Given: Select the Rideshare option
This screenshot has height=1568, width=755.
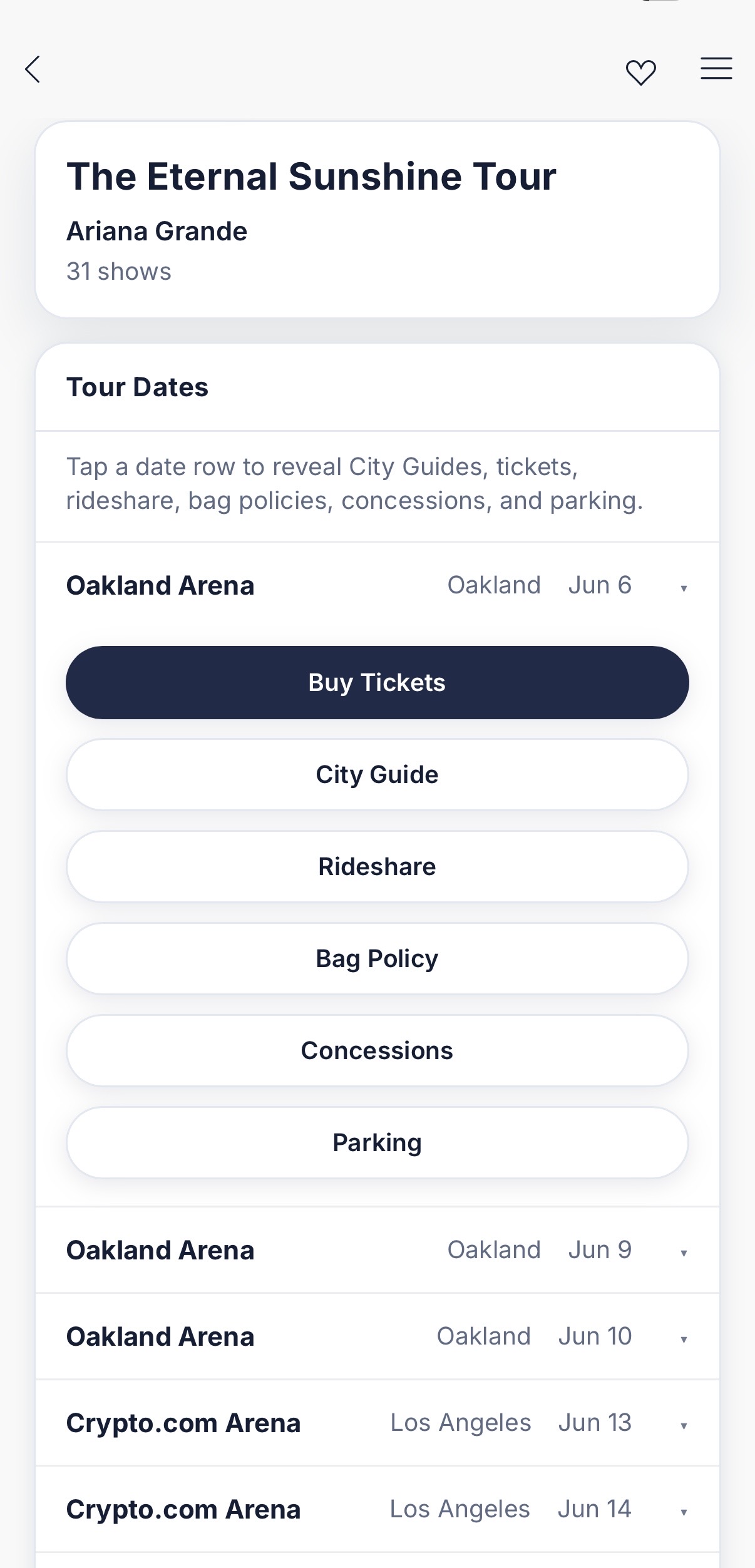Looking at the screenshot, I should click(377, 866).
